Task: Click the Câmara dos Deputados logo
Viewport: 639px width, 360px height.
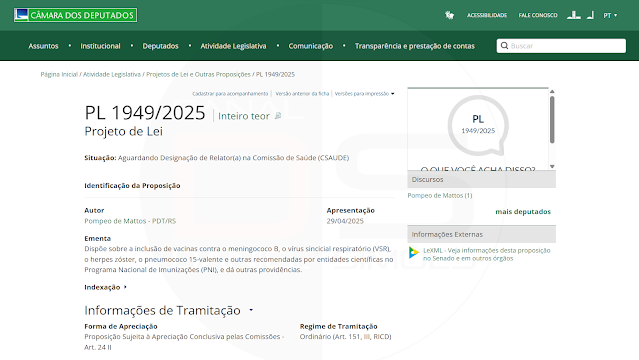Action: (x=75, y=15)
